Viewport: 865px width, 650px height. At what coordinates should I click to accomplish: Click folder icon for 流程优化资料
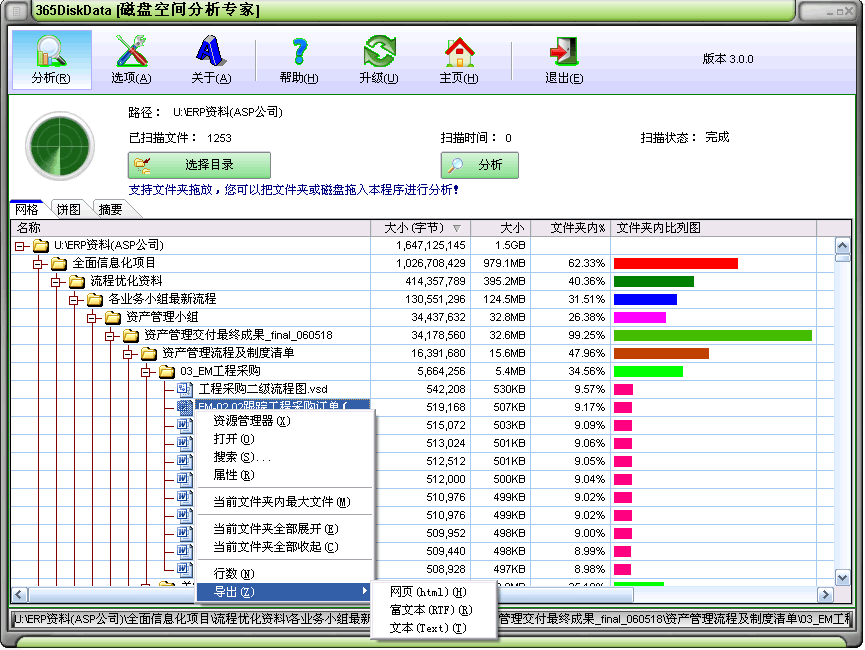tap(77, 281)
